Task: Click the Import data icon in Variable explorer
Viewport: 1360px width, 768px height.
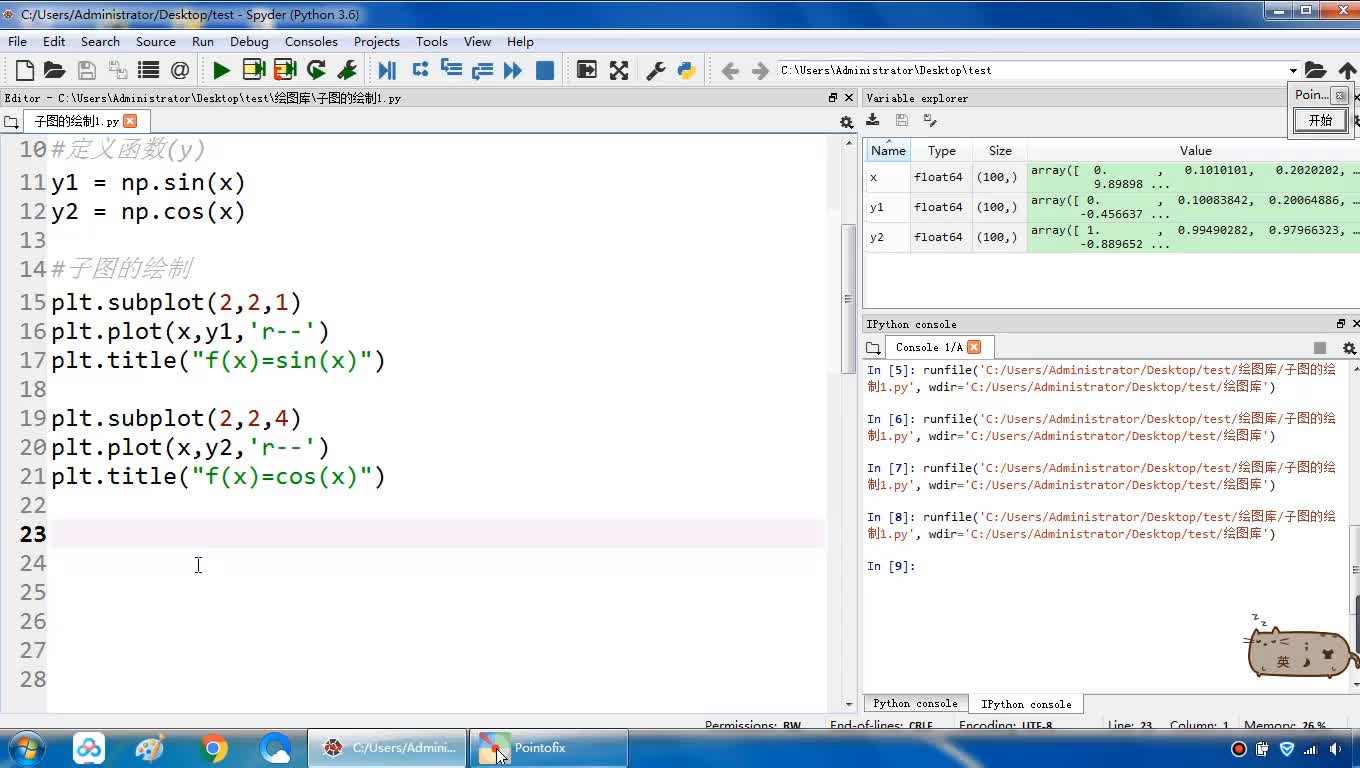Action: click(x=873, y=120)
